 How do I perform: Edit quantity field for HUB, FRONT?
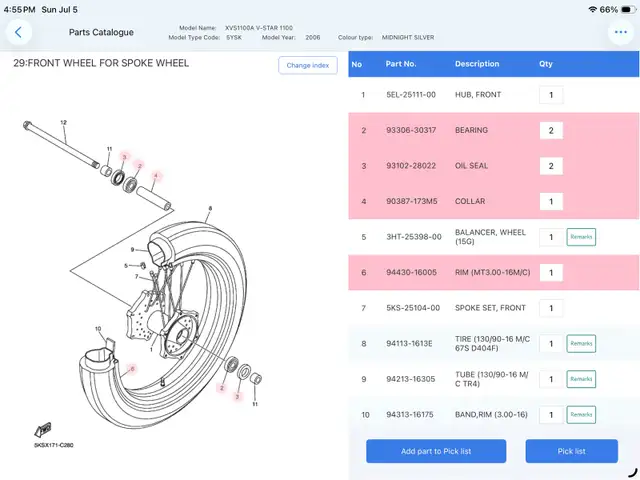(551, 95)
